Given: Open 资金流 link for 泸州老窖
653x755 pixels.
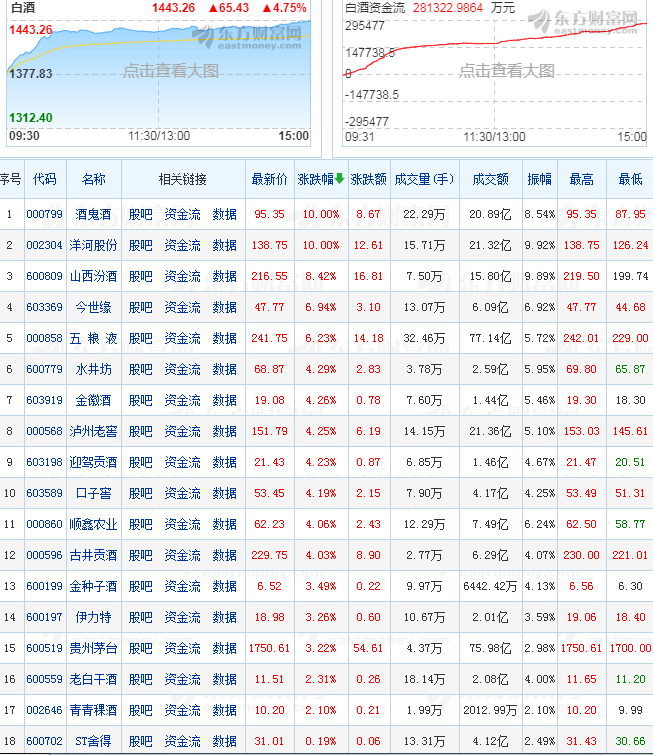Looking at the screenshot, I should (183, 431).
